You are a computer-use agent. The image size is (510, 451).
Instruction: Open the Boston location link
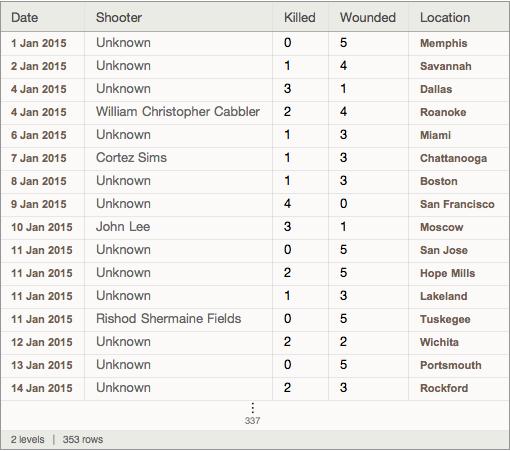(439, 181)
